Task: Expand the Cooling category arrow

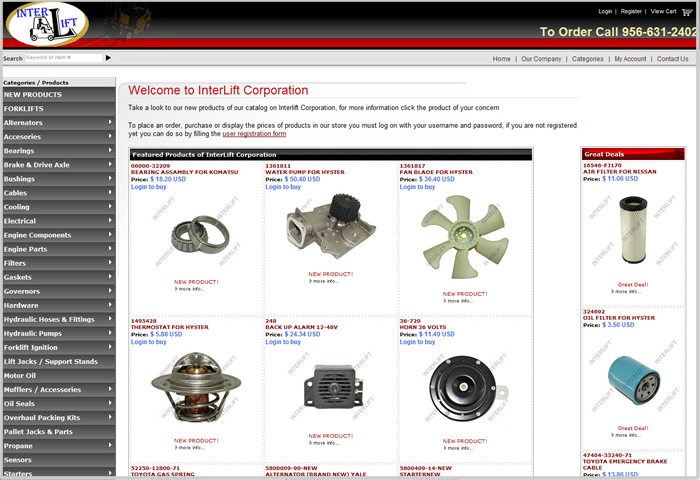Action: [x=110, y=206]
